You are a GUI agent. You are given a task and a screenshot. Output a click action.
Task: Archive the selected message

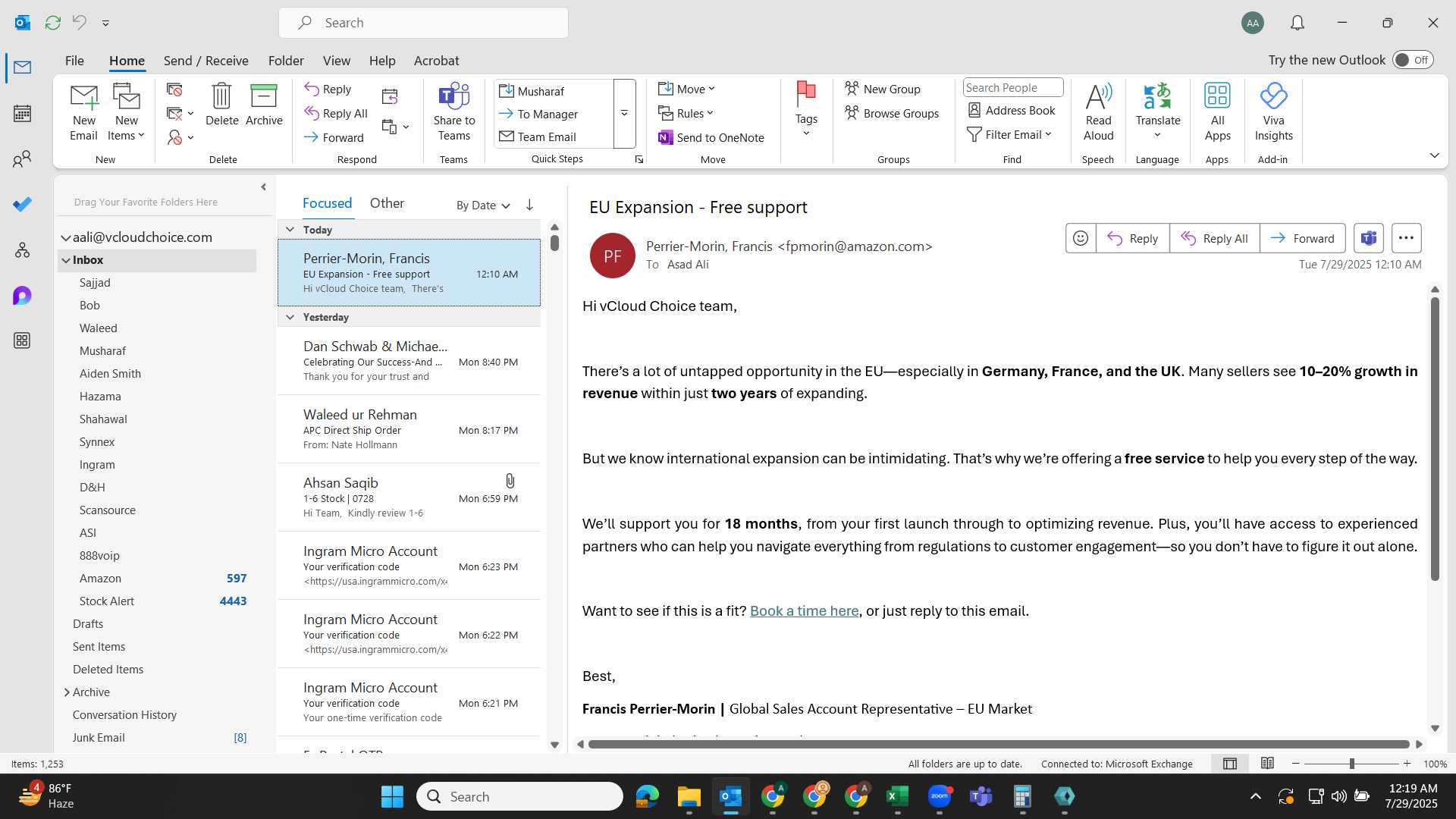(264, 105)
